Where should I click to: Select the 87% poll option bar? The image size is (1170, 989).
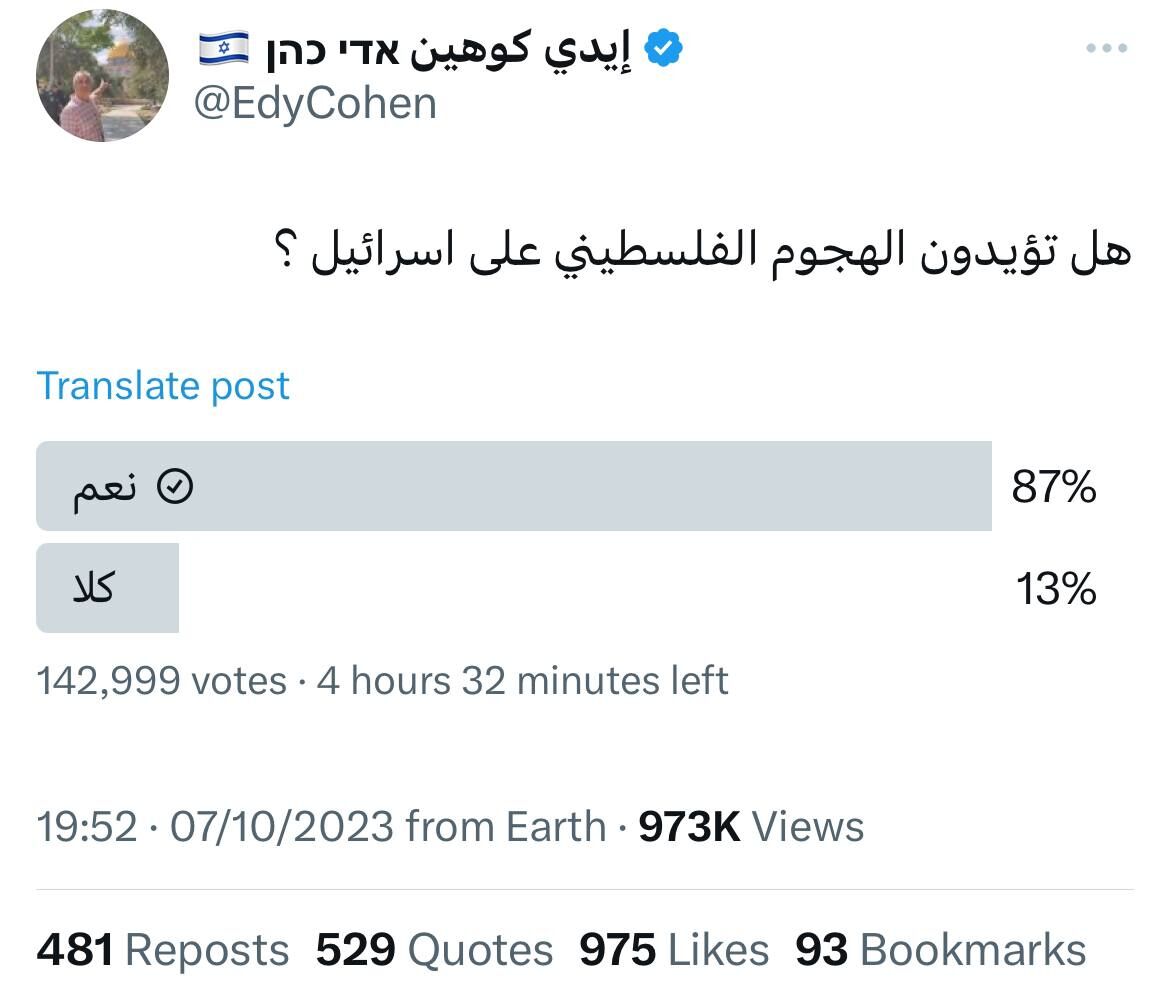pyautogui.click(x=513, y=486)
